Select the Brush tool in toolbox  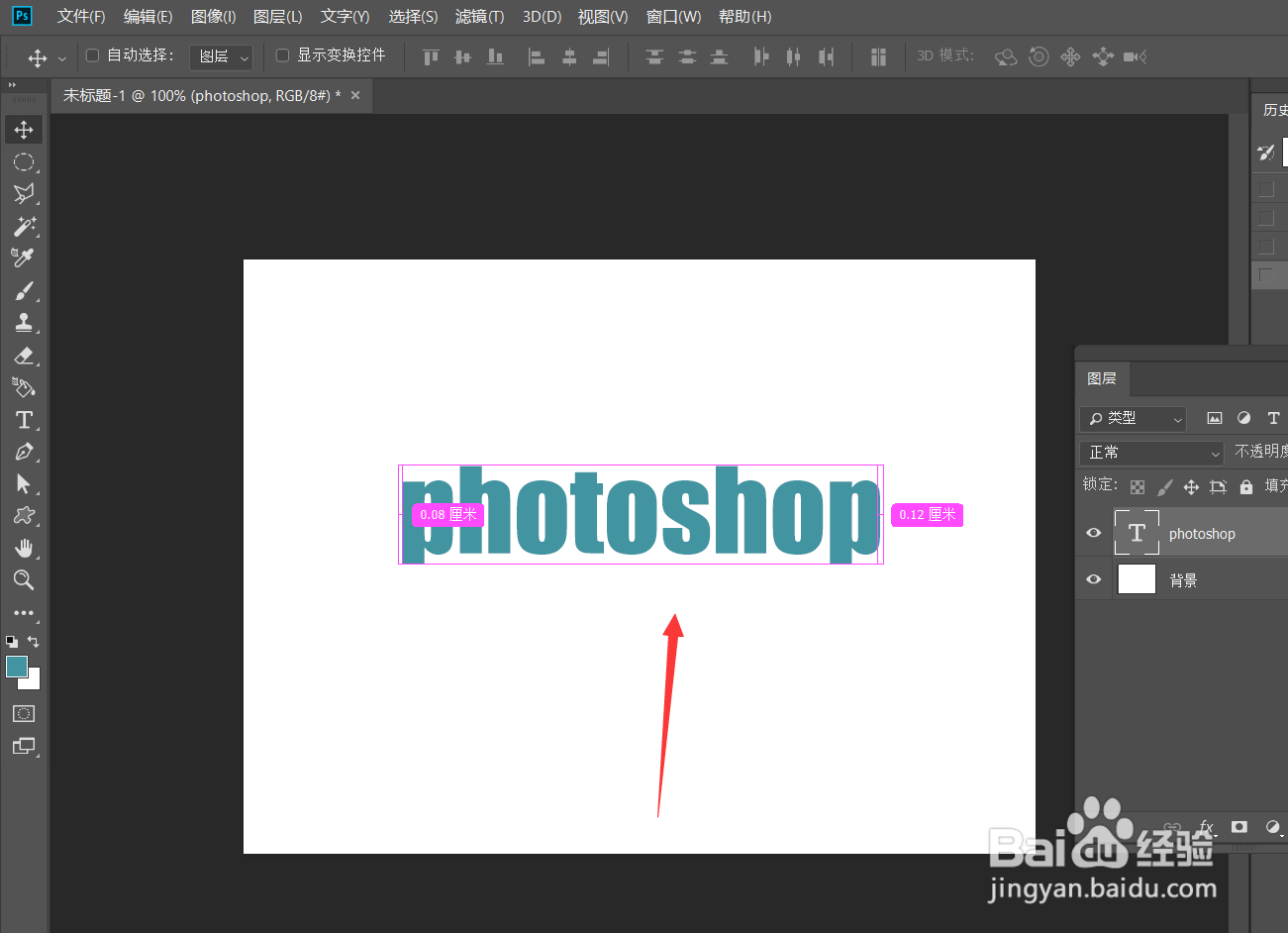24,290
